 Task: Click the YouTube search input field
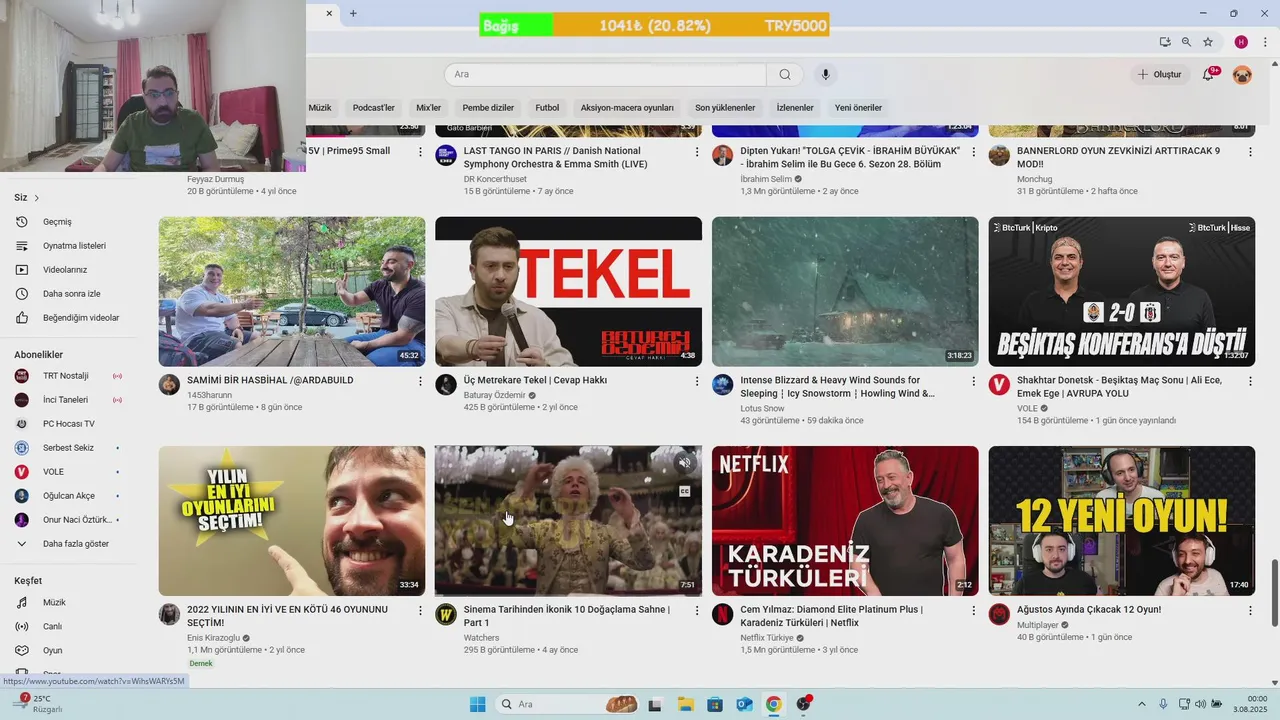(x=605, y=74)
